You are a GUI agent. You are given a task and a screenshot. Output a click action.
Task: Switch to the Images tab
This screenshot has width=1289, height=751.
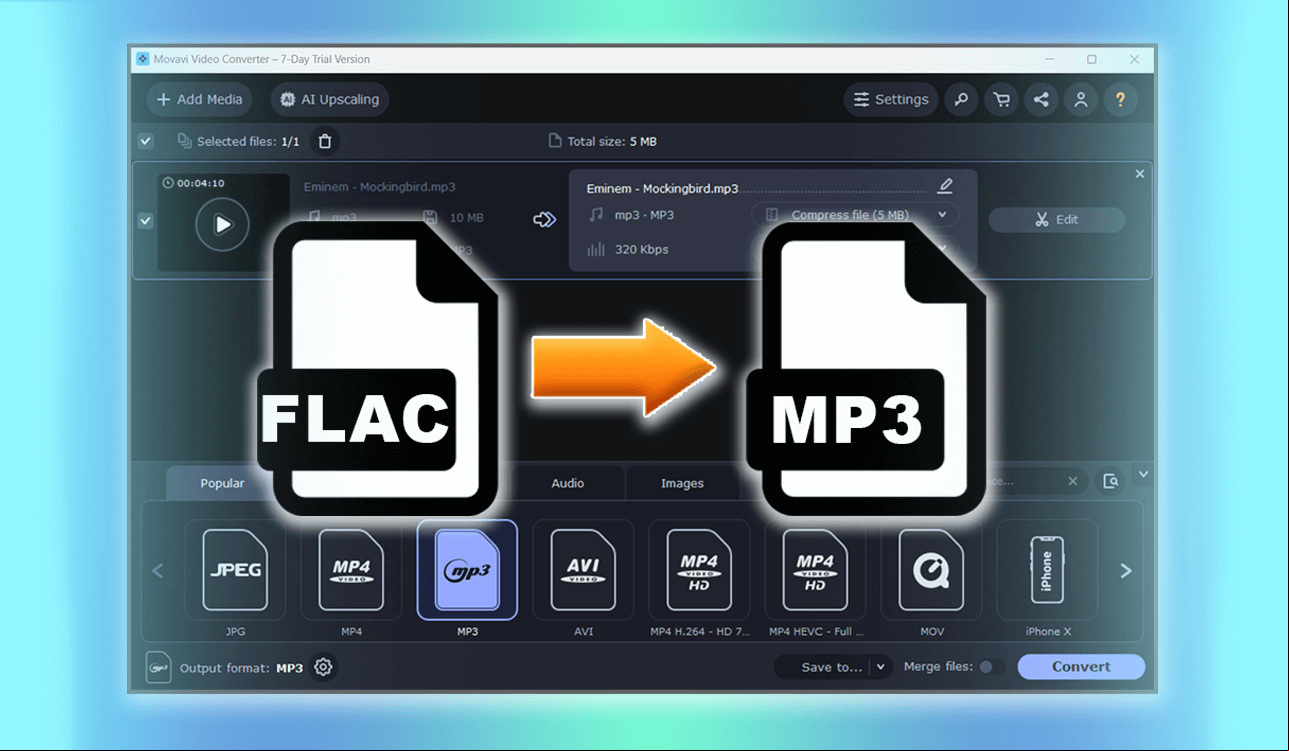pos(682,483)
